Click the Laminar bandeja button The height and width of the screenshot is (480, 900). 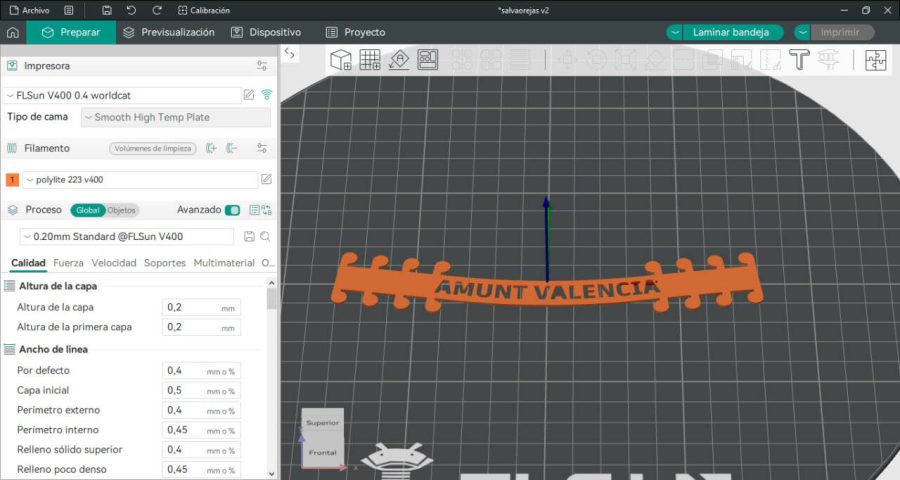click(x=731, y=32)
